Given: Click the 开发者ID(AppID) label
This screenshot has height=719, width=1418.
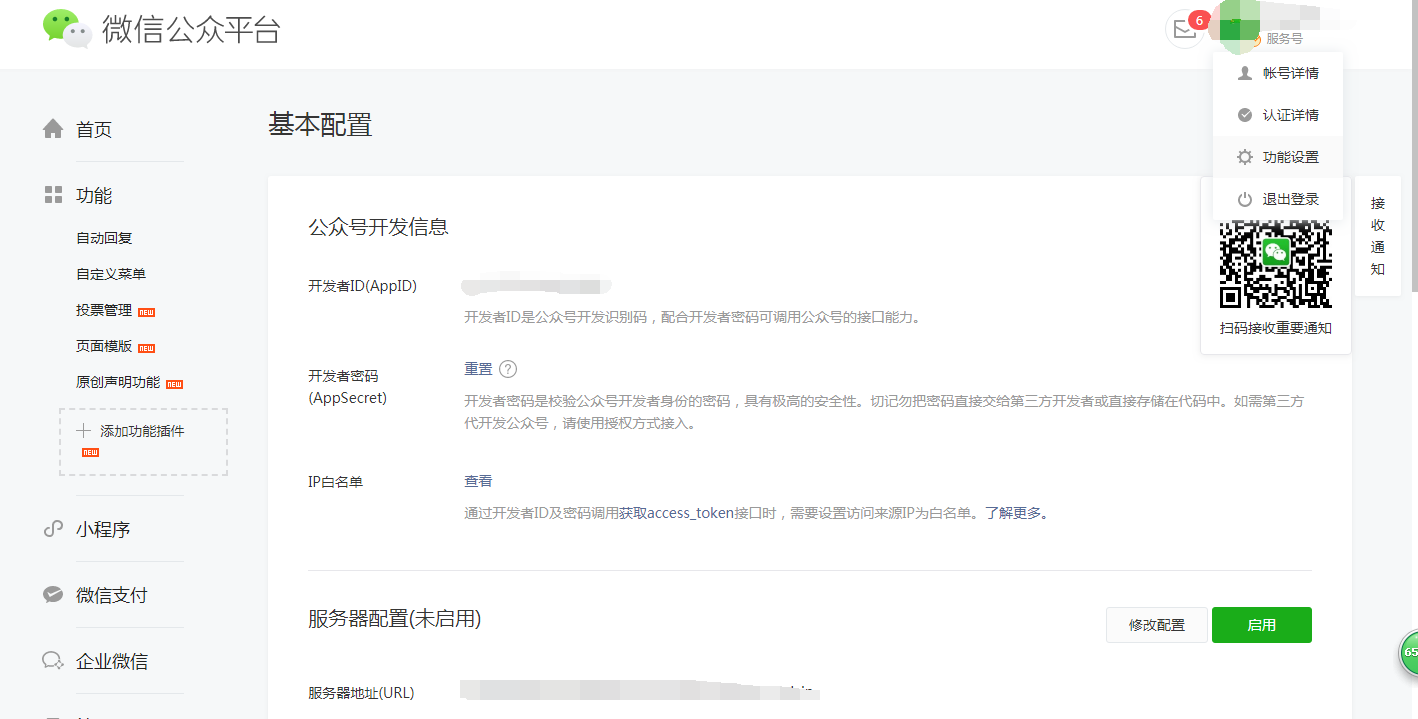Looking at the screenshot, I should point(362,286).
